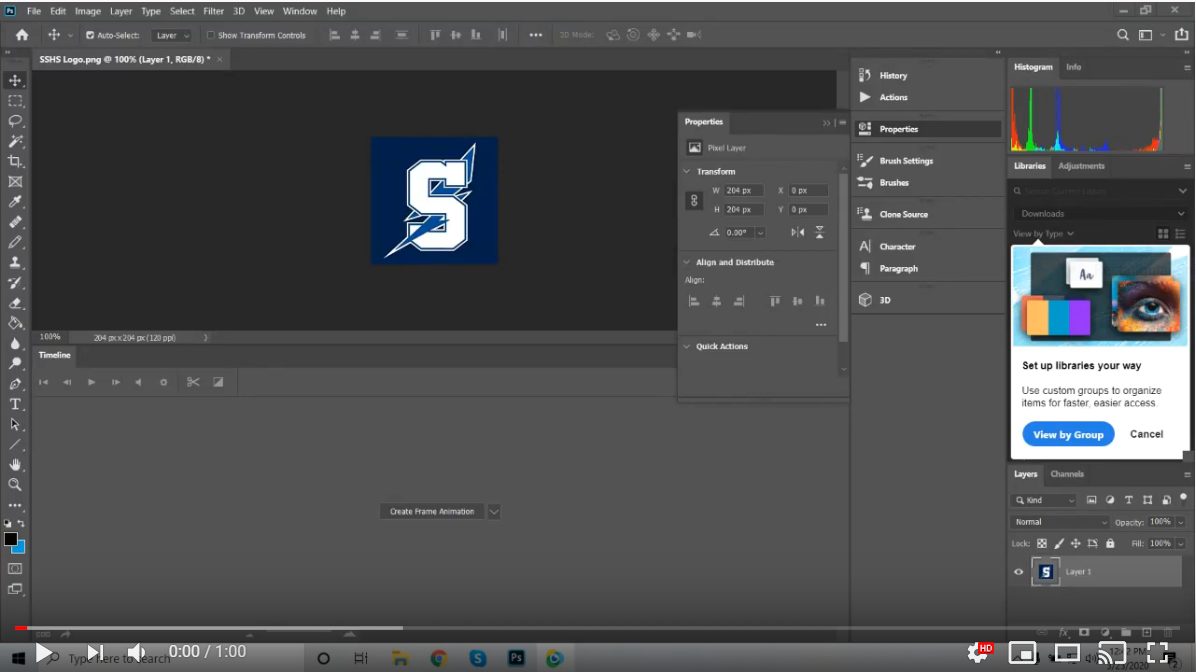Select the Brush tool
The image size is (1196, 672).
pos(14,242)
